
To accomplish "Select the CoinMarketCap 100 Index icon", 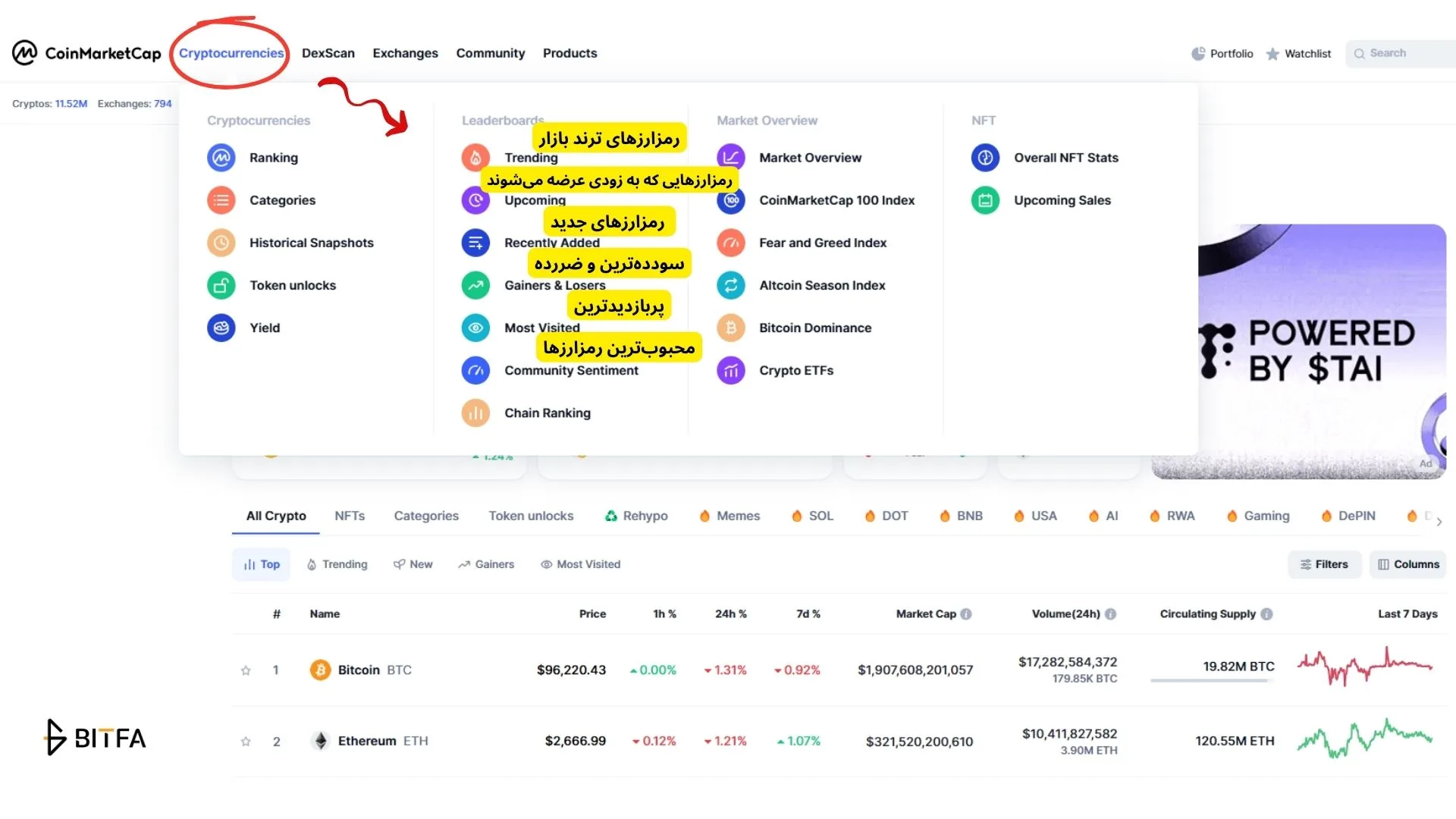I will point(731,200).
